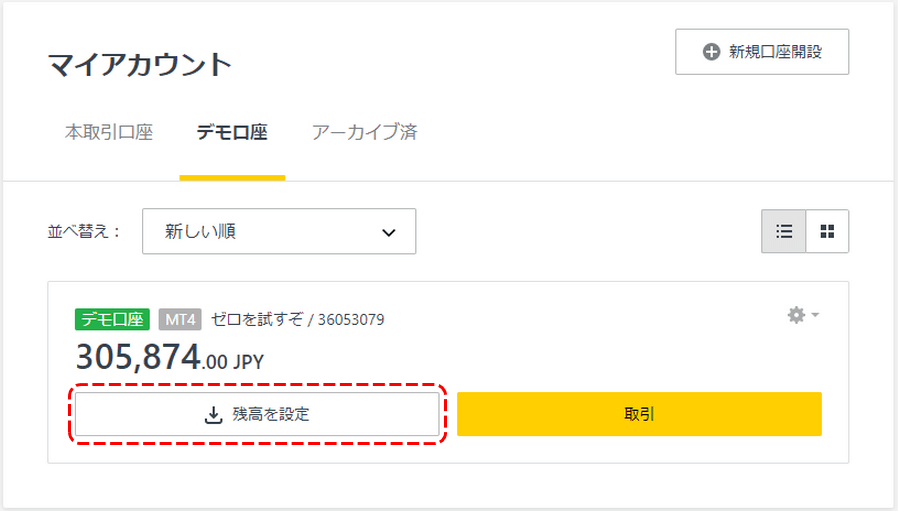Click the gray MT4 badge
The image size is (900, 511).
tap(180, 319)
